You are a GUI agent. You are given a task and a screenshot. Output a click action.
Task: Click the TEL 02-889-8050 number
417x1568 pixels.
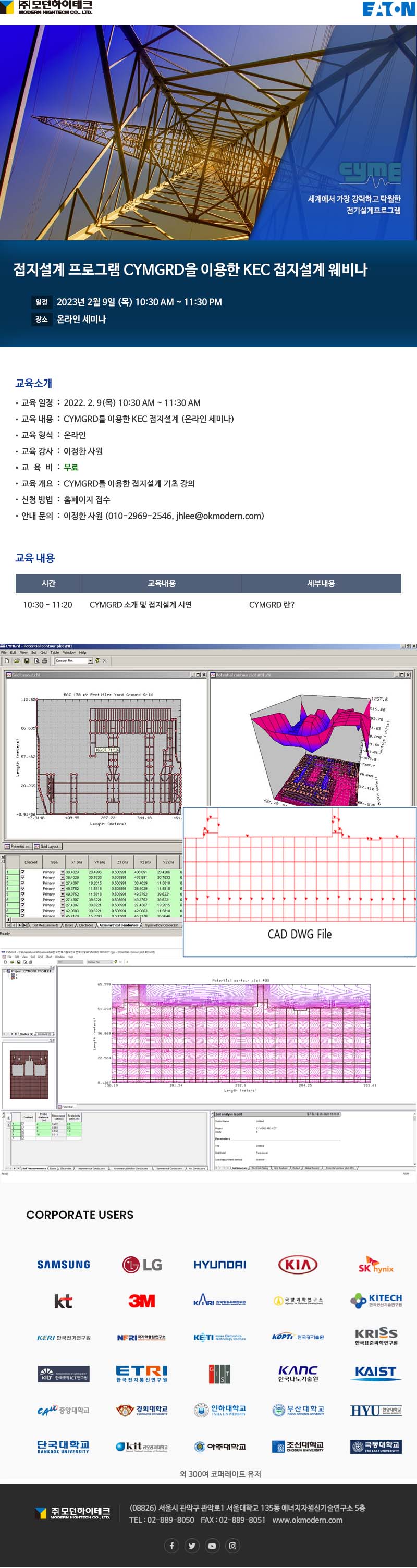coord(162,1520)
